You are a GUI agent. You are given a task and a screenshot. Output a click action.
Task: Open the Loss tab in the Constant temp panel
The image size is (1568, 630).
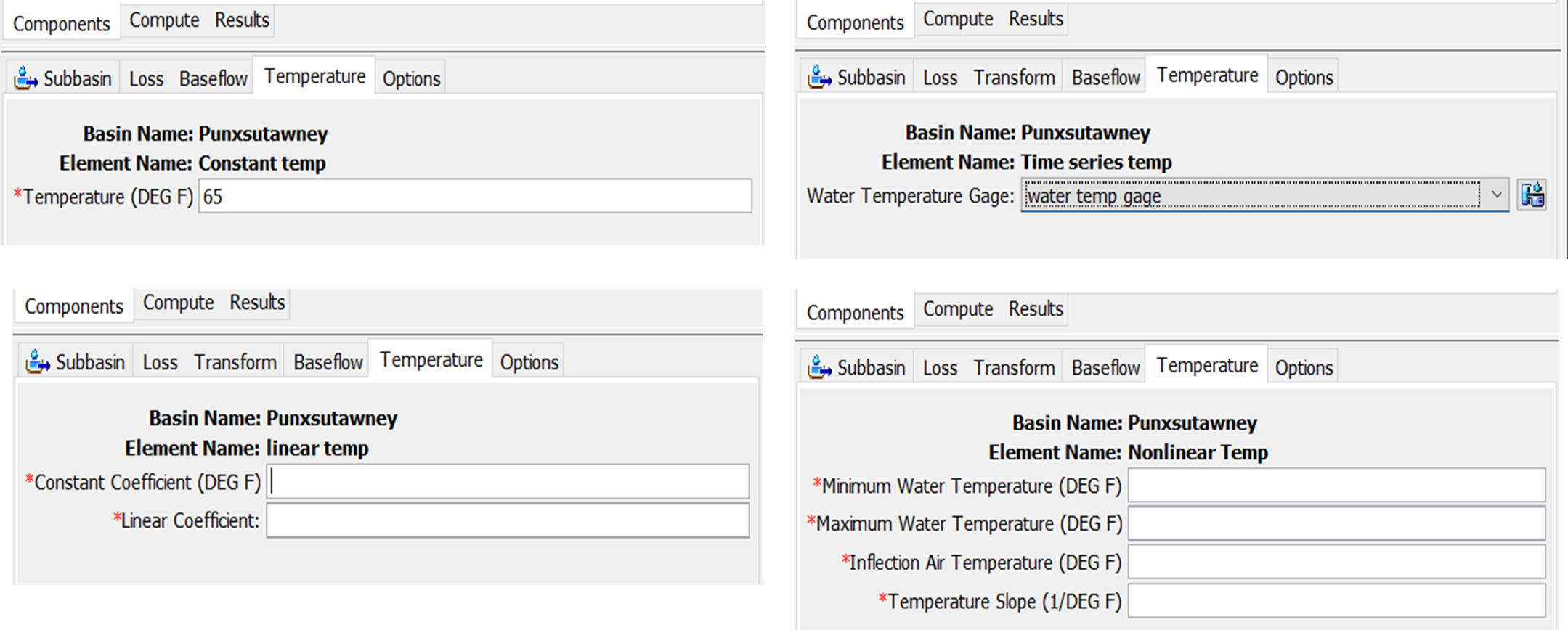(x=146, y=78)
